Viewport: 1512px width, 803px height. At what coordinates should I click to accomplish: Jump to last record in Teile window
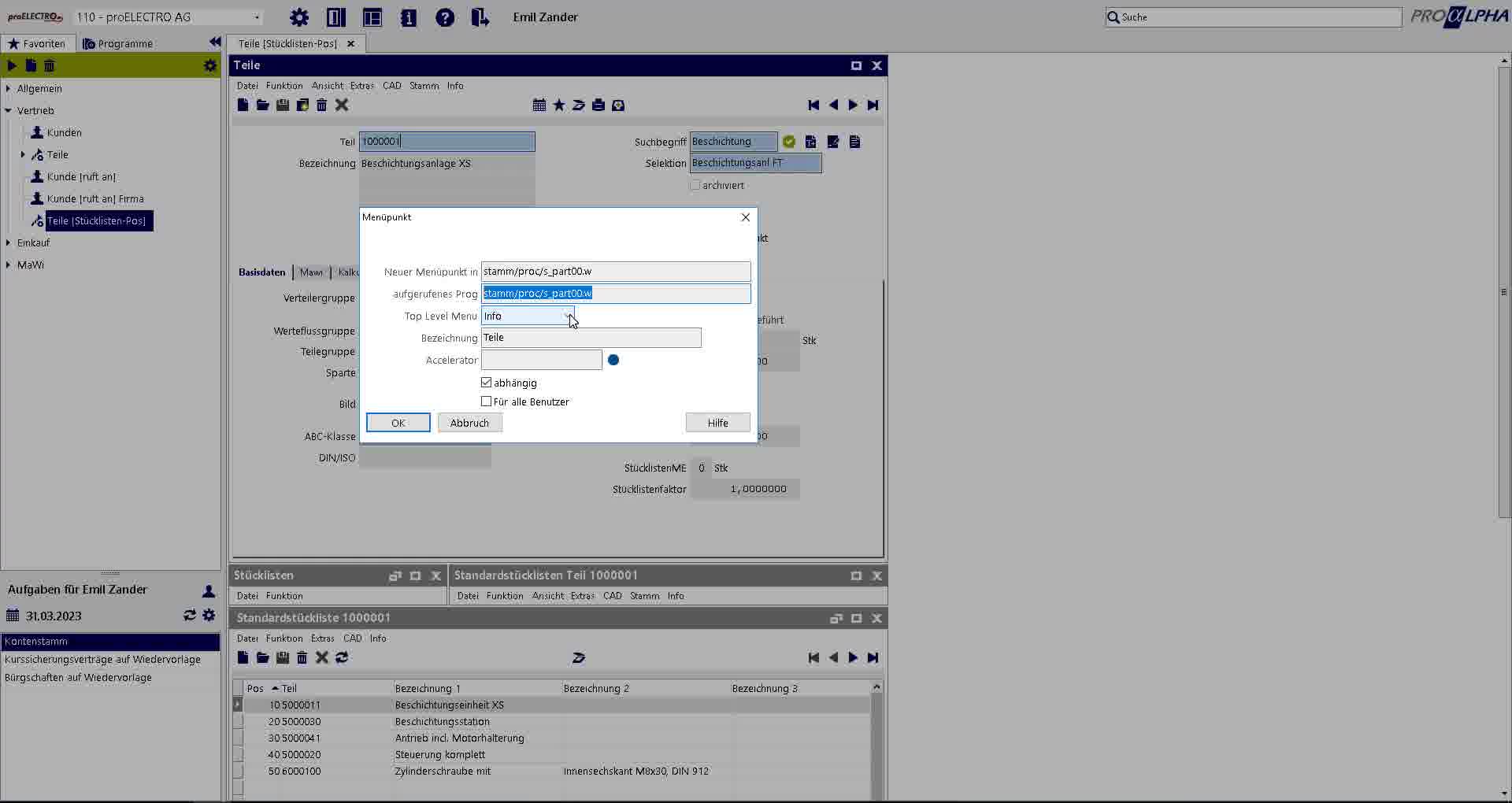click(x=873, y=105)
